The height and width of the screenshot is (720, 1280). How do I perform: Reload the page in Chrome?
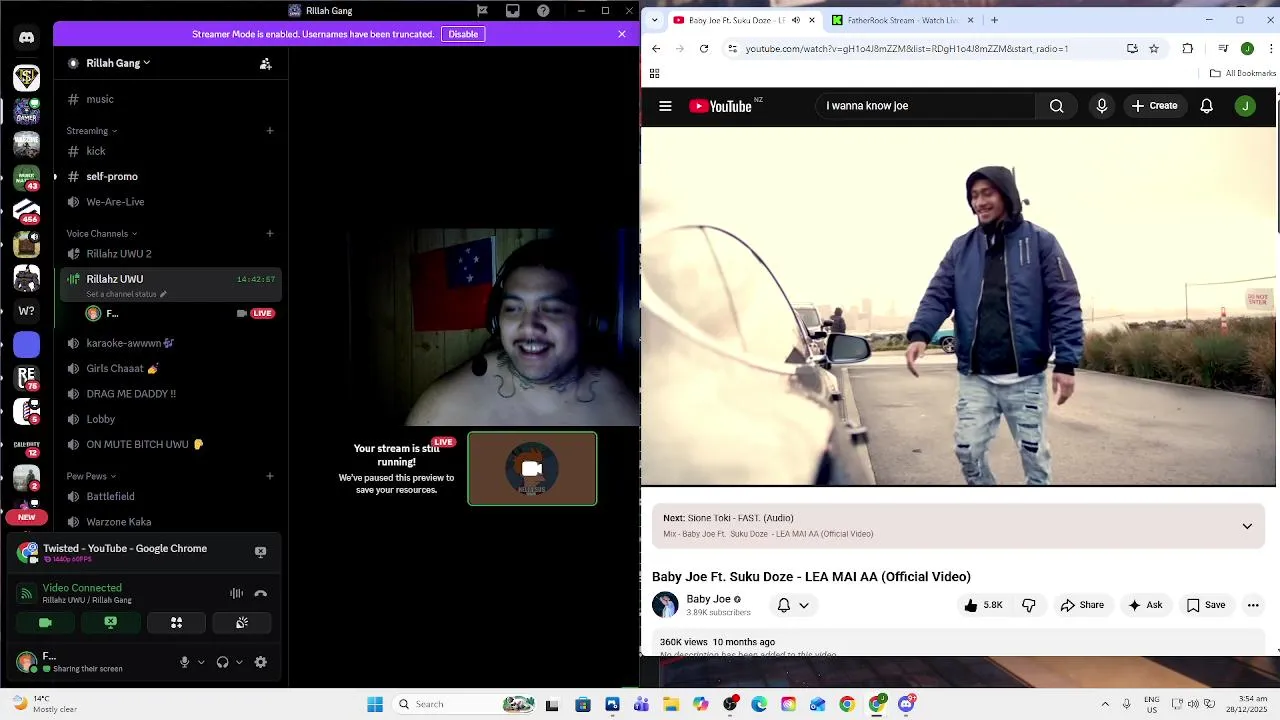[704, 49]
